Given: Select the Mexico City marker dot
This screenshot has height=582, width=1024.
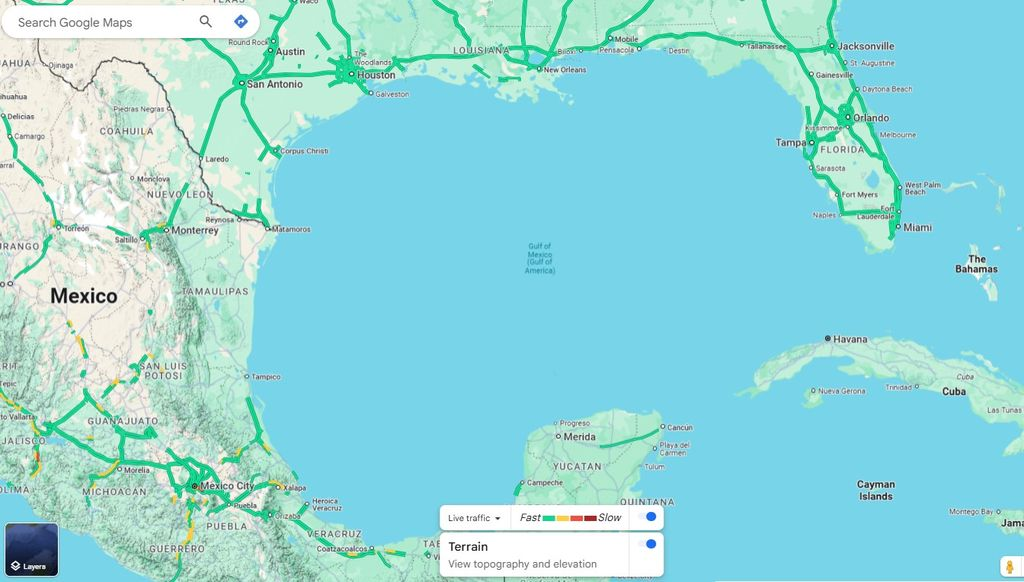Looking at the screenshot, I should pos(194,486).
